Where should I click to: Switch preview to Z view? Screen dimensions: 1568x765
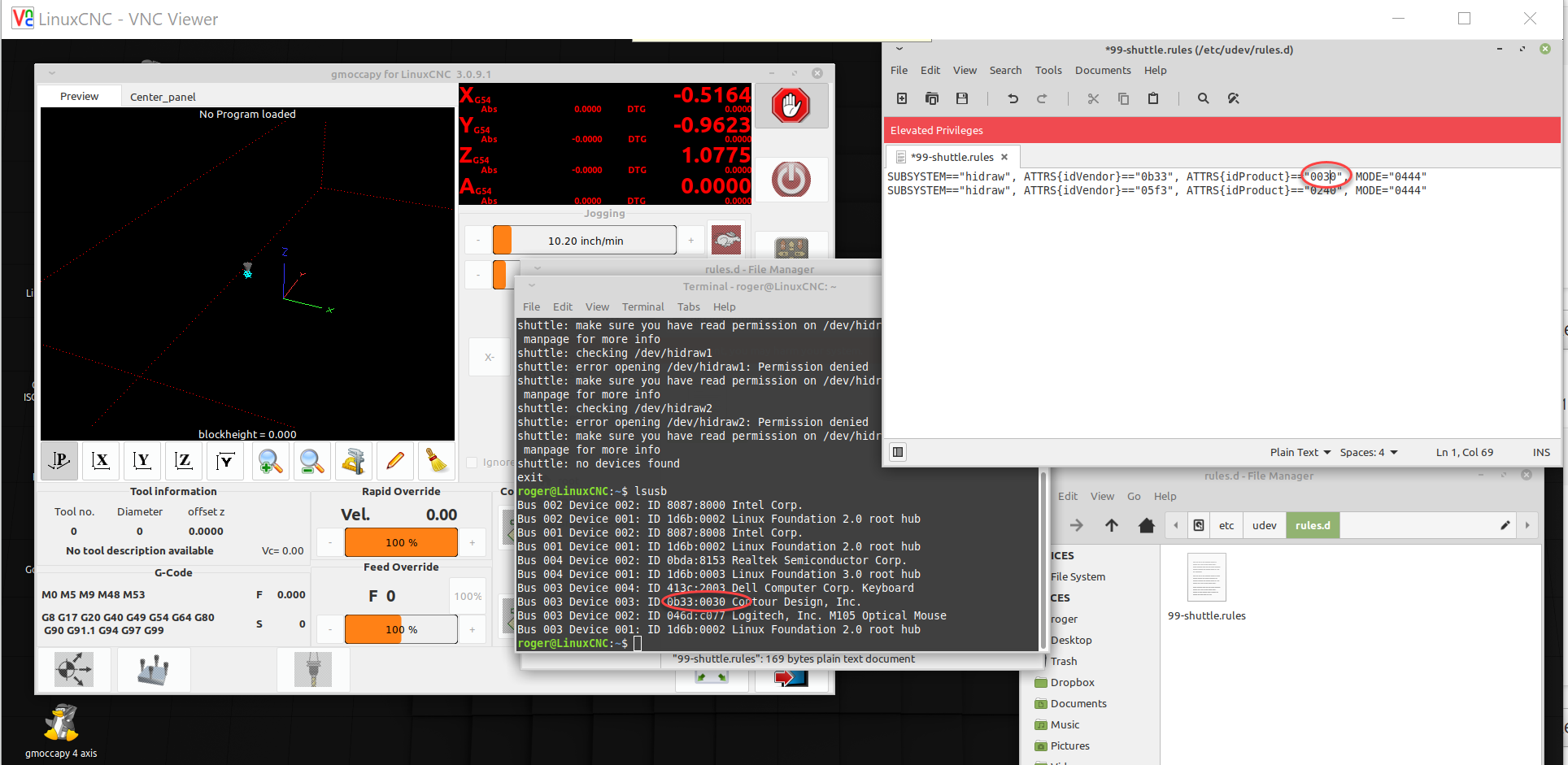click(184, 462)
